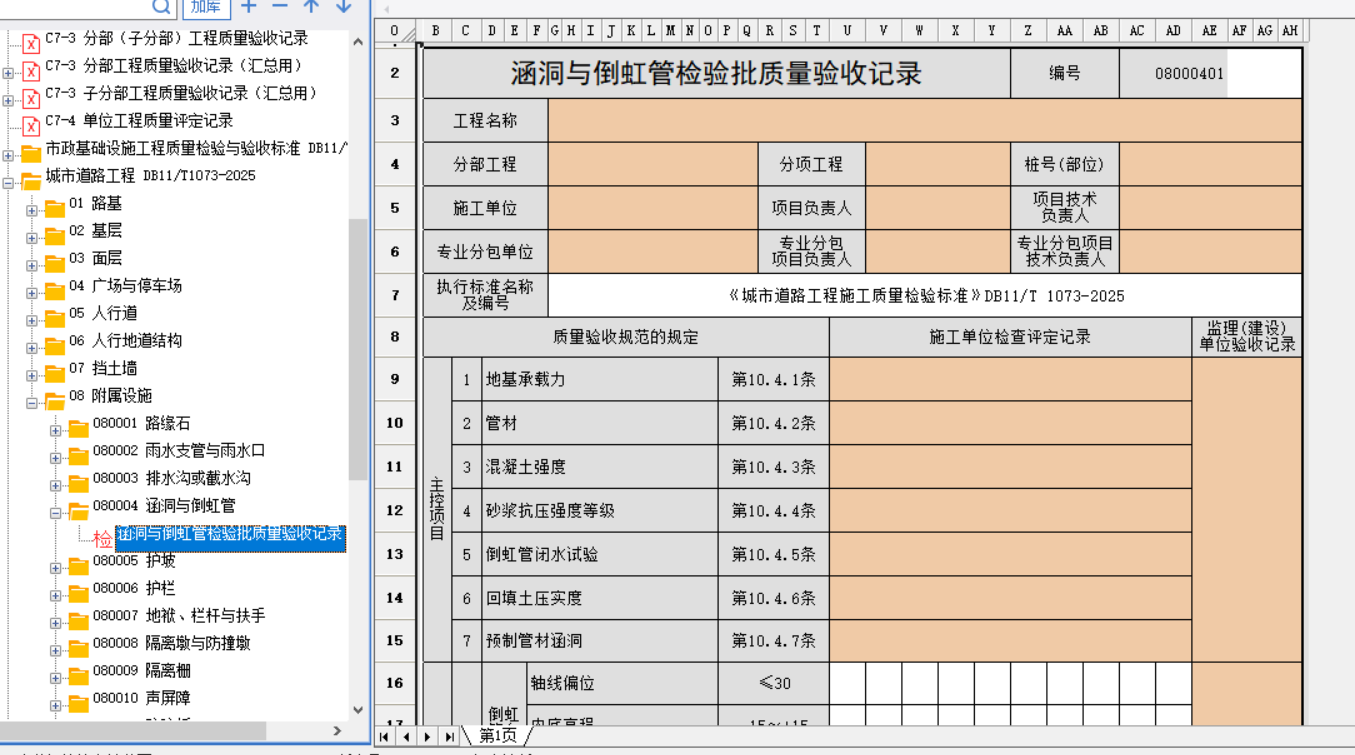Click the form title 涵洞与倒虹管检验批质量验收记录

(x=716, y=73)
